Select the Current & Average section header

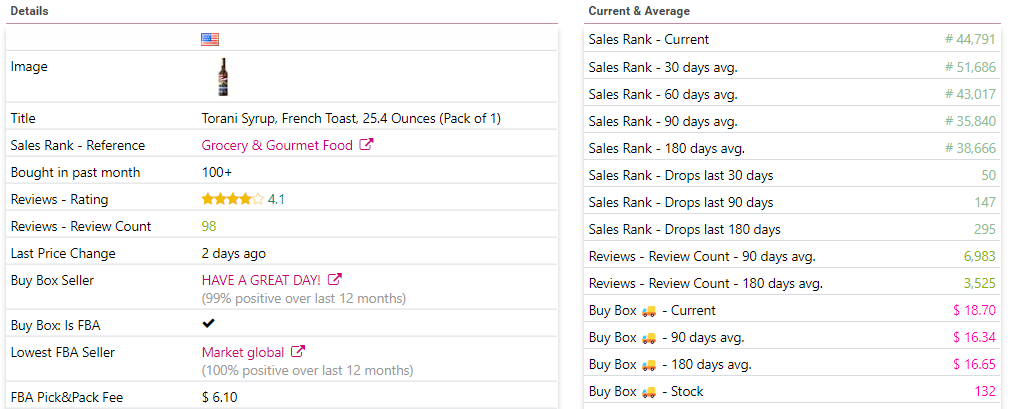coord(639,11)
